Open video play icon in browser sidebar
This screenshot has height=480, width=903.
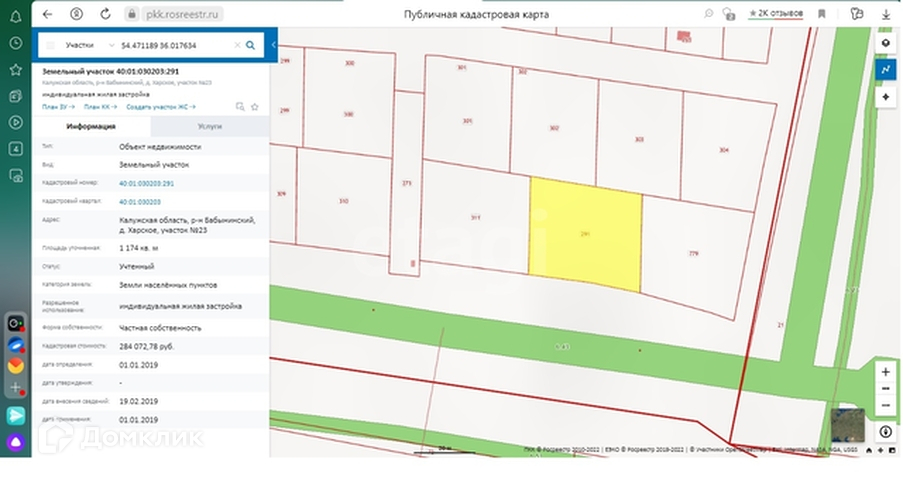point(16,122)
